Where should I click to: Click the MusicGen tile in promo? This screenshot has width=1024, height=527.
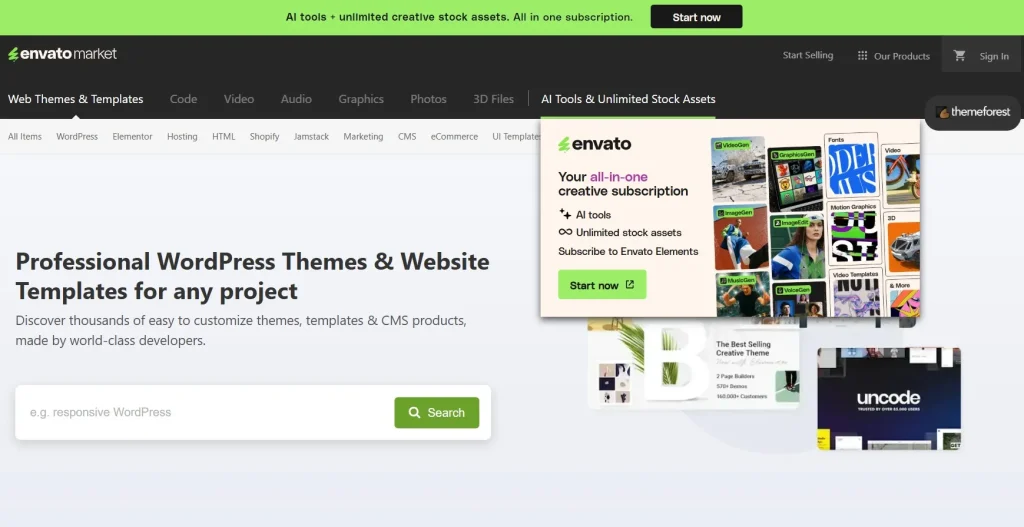[x=743, y=295]
